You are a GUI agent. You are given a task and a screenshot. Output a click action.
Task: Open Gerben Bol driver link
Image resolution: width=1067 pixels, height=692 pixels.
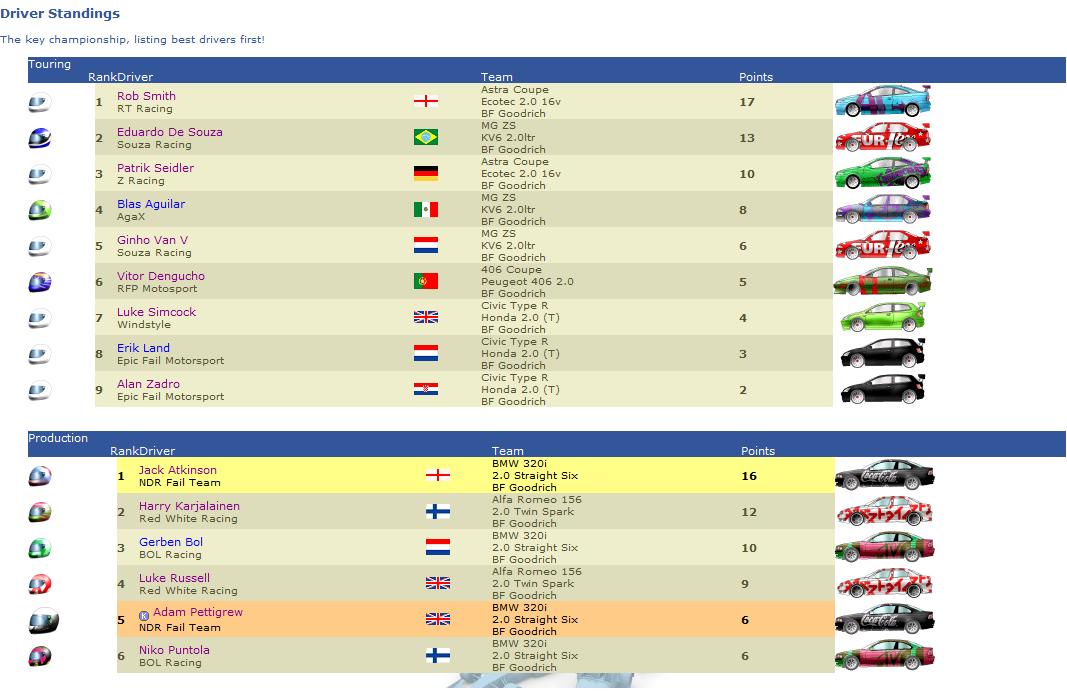tap(171, 542)
